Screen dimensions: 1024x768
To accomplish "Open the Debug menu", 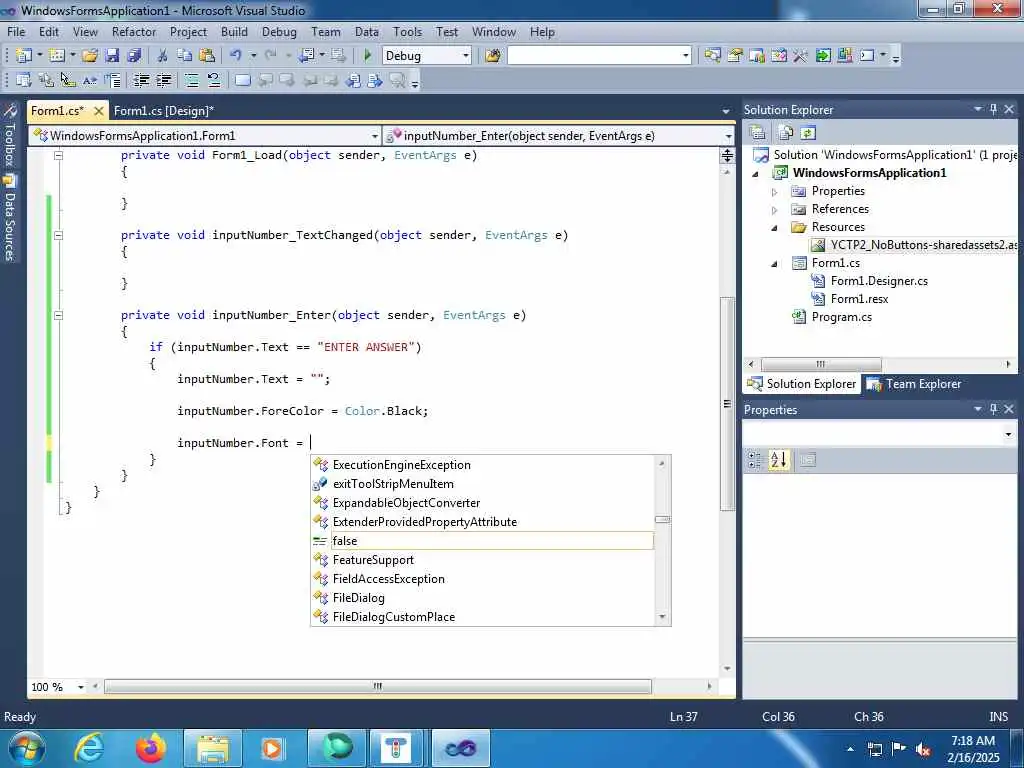I will point(279,31).
